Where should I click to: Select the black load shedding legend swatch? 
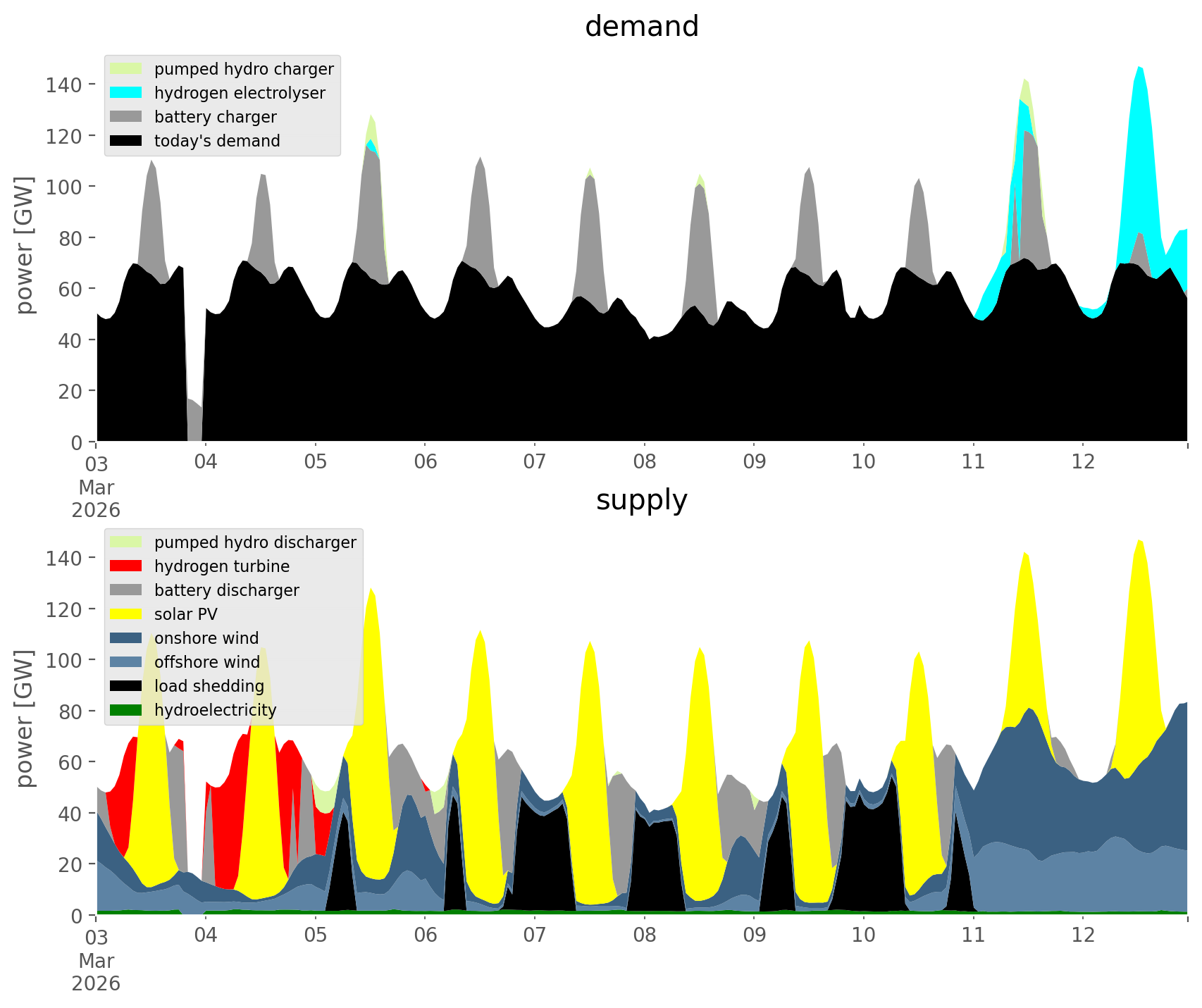tap(126, 686)
